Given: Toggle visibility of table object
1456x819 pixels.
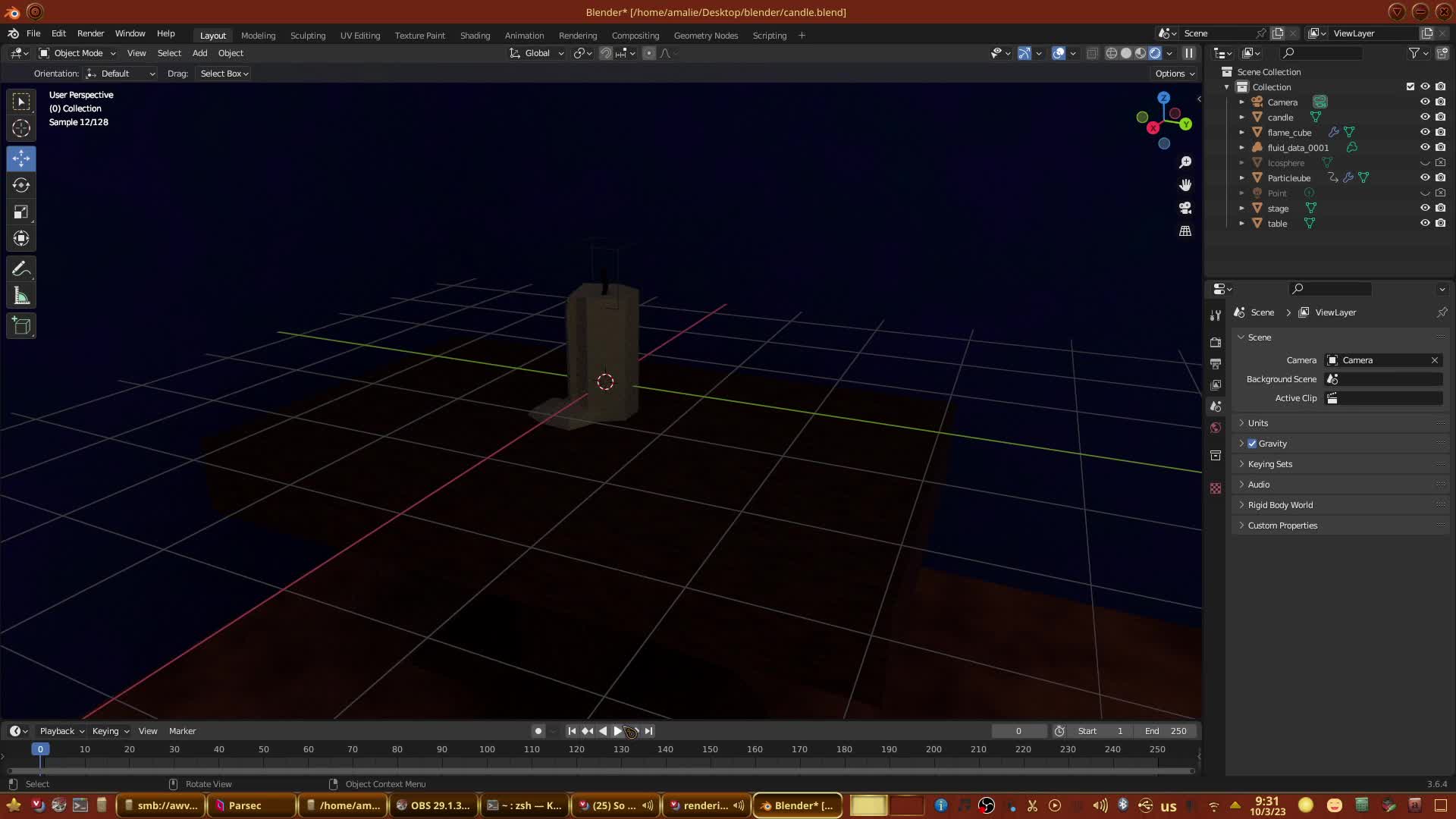Looking at the screenshot, I should tap(1425, 223).
